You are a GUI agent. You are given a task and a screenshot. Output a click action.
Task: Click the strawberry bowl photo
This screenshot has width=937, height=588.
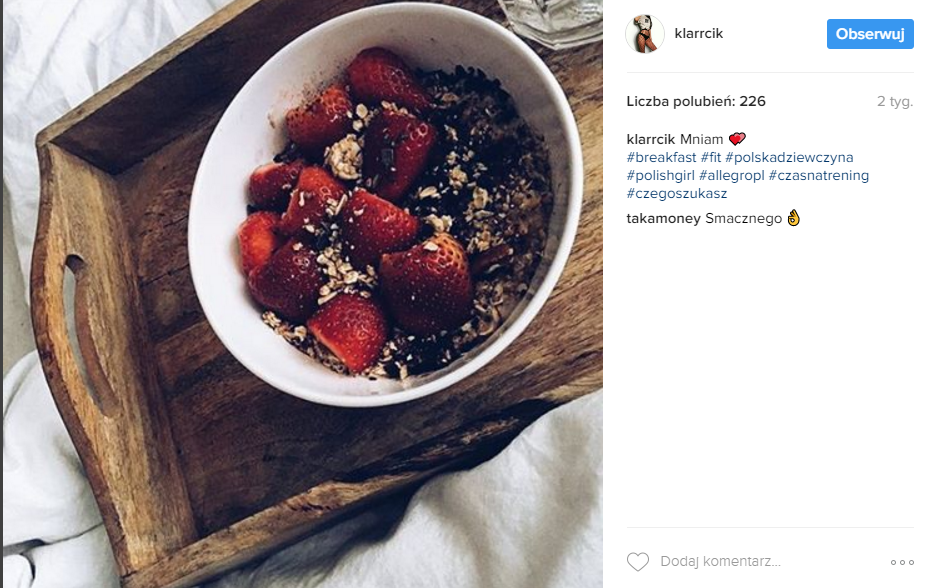coord(302,294)
